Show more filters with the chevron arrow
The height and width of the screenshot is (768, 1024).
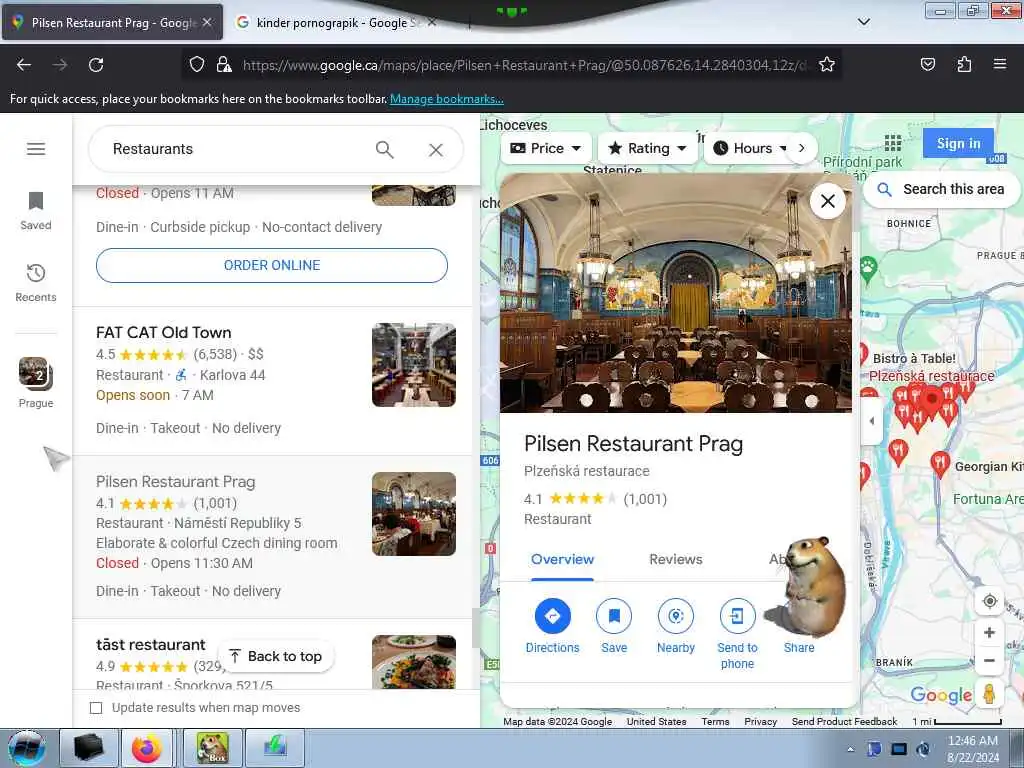click(802, 148)
